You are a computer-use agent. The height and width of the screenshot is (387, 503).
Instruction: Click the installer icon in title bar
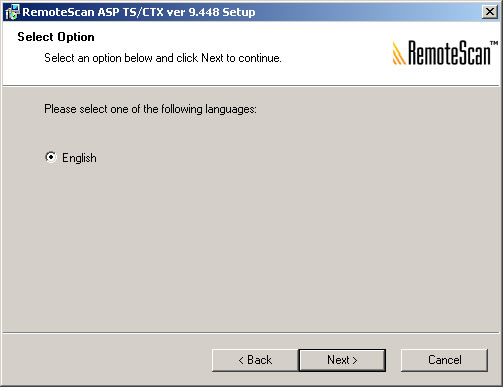pyautogui.click(x=12, y=12)
